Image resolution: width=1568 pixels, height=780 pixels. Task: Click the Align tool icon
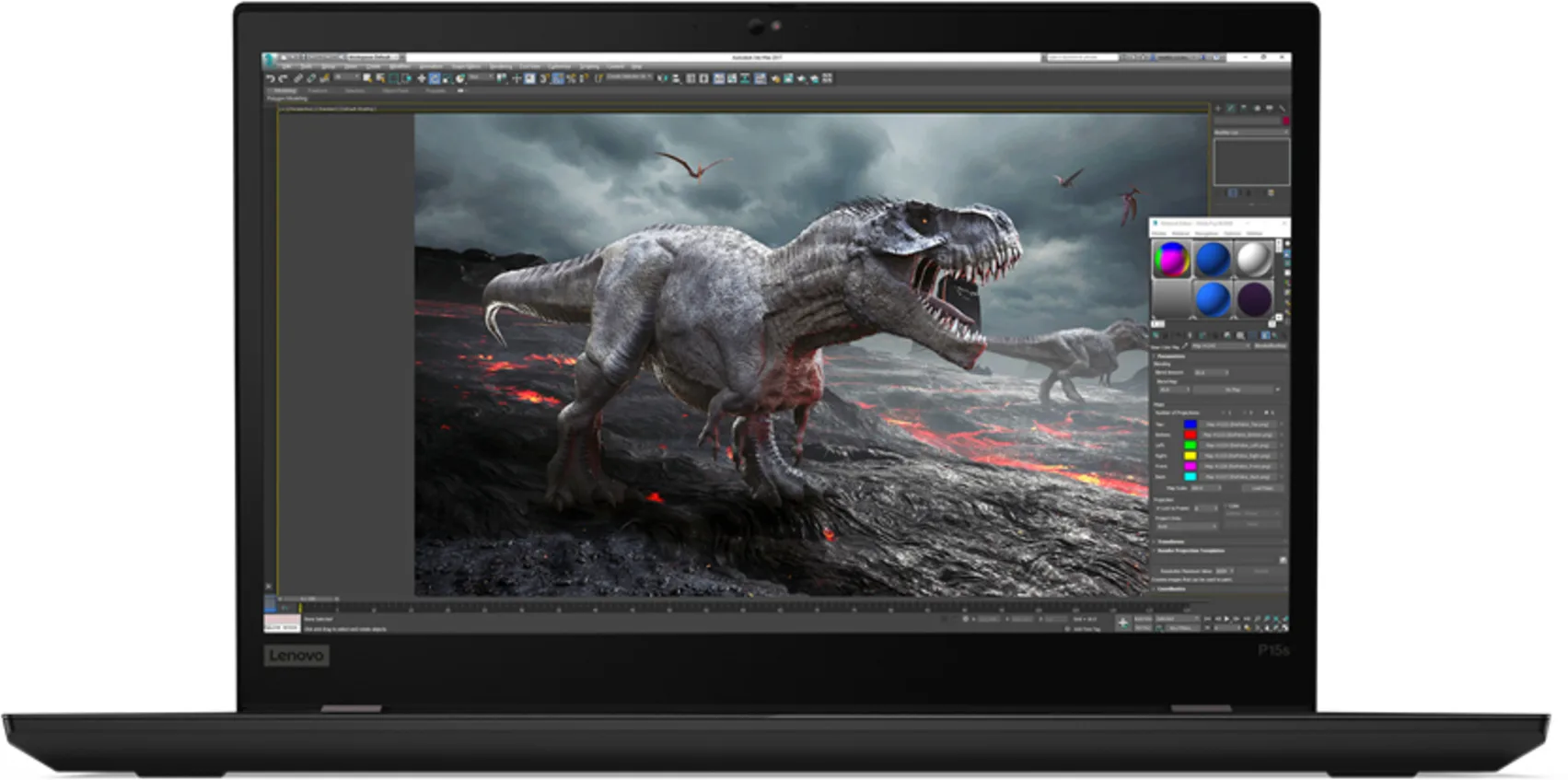tap(676, 78)
